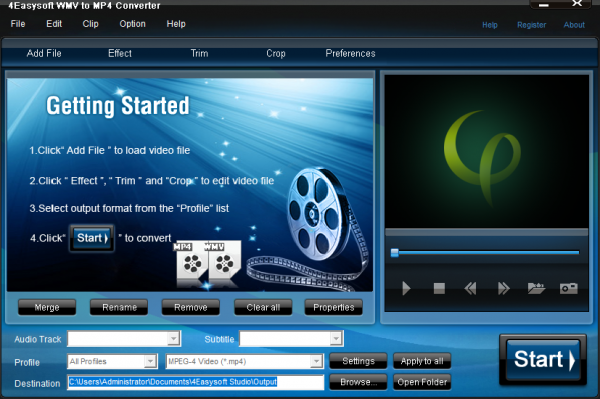Click Add File in the toolbar

pos(44,53)
